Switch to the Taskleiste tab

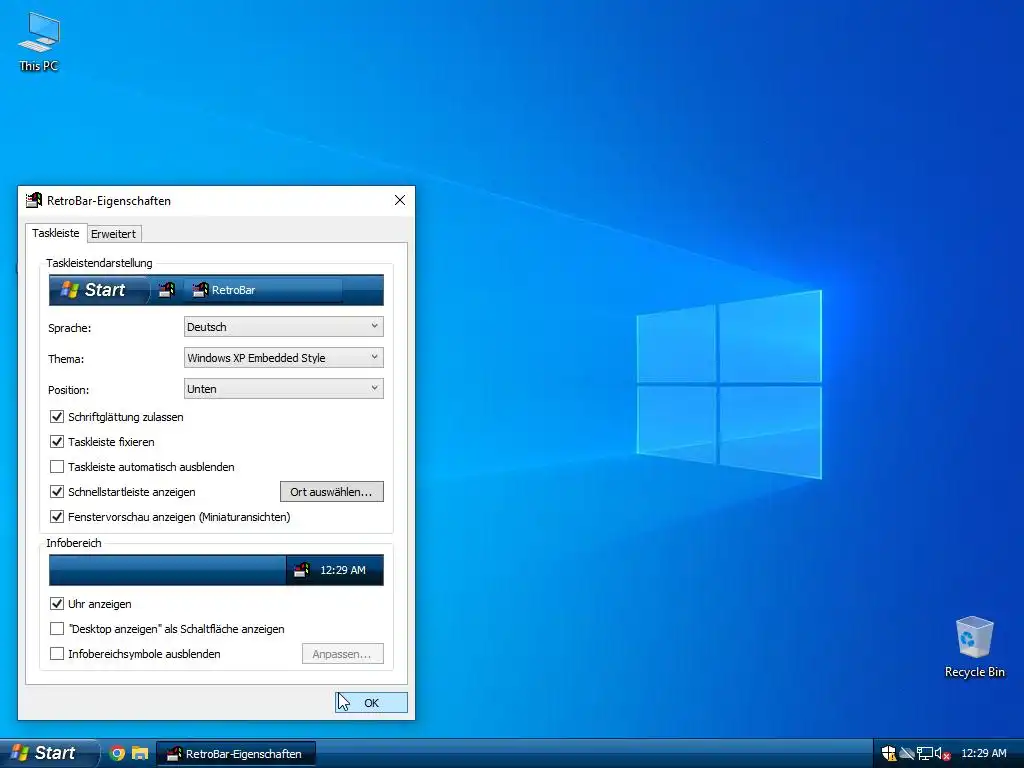coord(56,233)
